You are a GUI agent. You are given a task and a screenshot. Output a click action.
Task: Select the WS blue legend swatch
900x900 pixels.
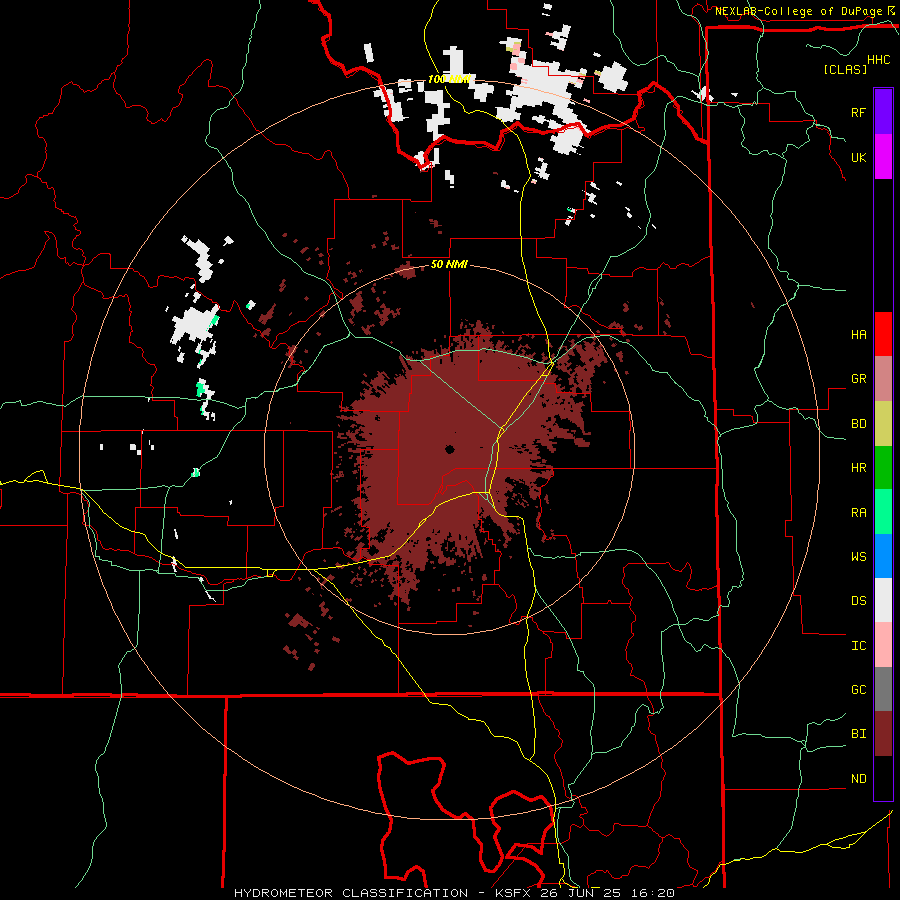pos(883,556)
